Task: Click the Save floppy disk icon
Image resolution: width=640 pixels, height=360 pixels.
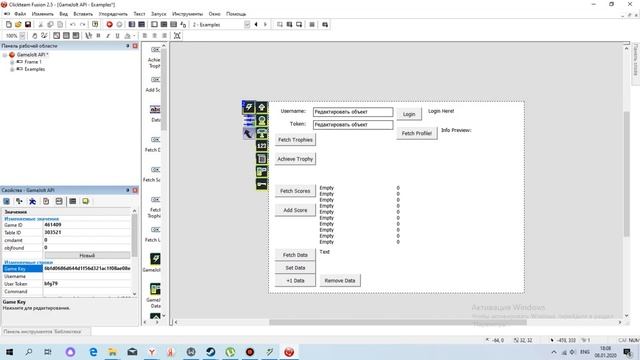Action: (28, 24)
